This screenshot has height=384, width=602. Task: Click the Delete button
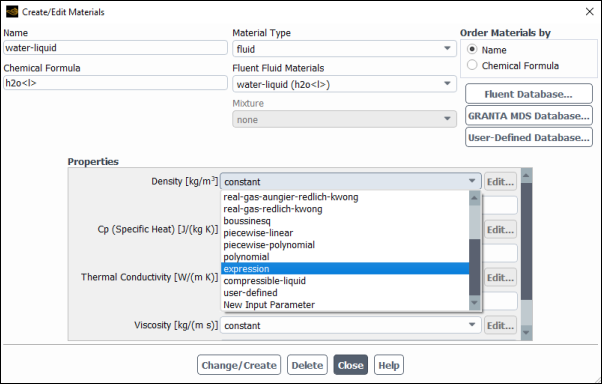point(307,365)
